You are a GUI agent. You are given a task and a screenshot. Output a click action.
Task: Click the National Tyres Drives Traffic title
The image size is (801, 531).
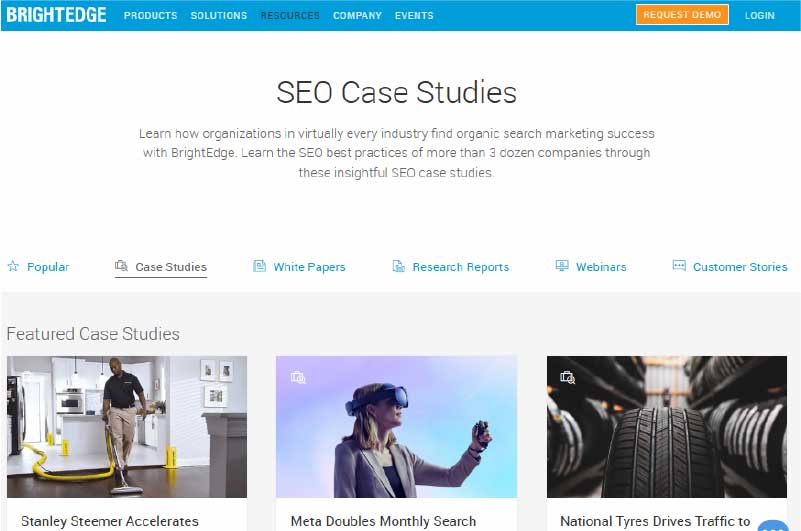(655, 521)
